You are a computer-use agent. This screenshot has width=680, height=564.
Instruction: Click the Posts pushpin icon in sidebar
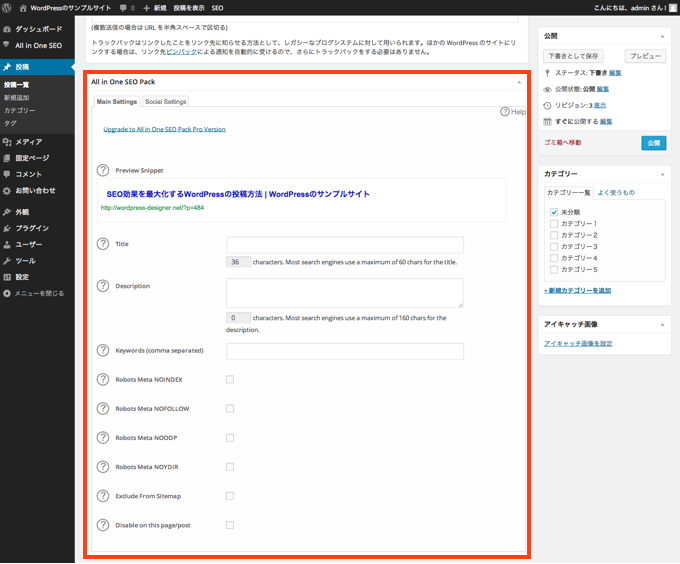[x=7, y=67]
